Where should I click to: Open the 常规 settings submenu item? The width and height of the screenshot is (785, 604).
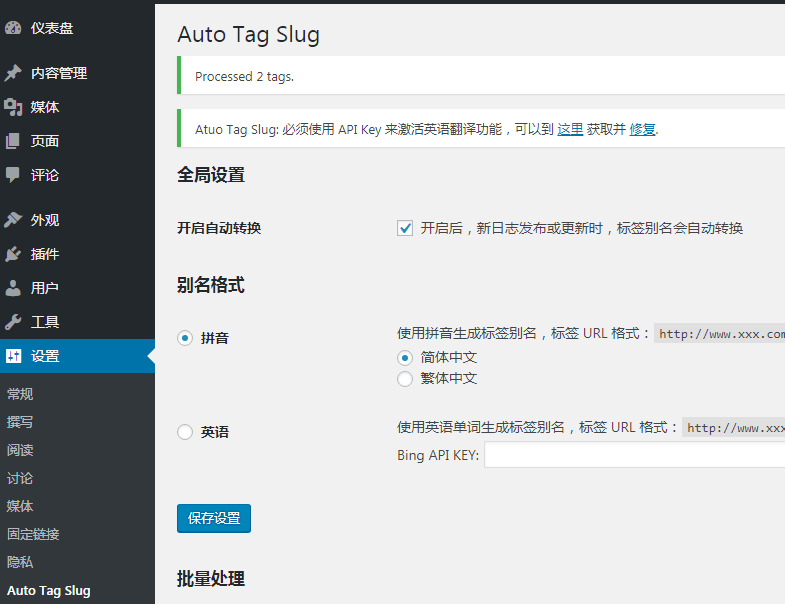coord(20,394)
